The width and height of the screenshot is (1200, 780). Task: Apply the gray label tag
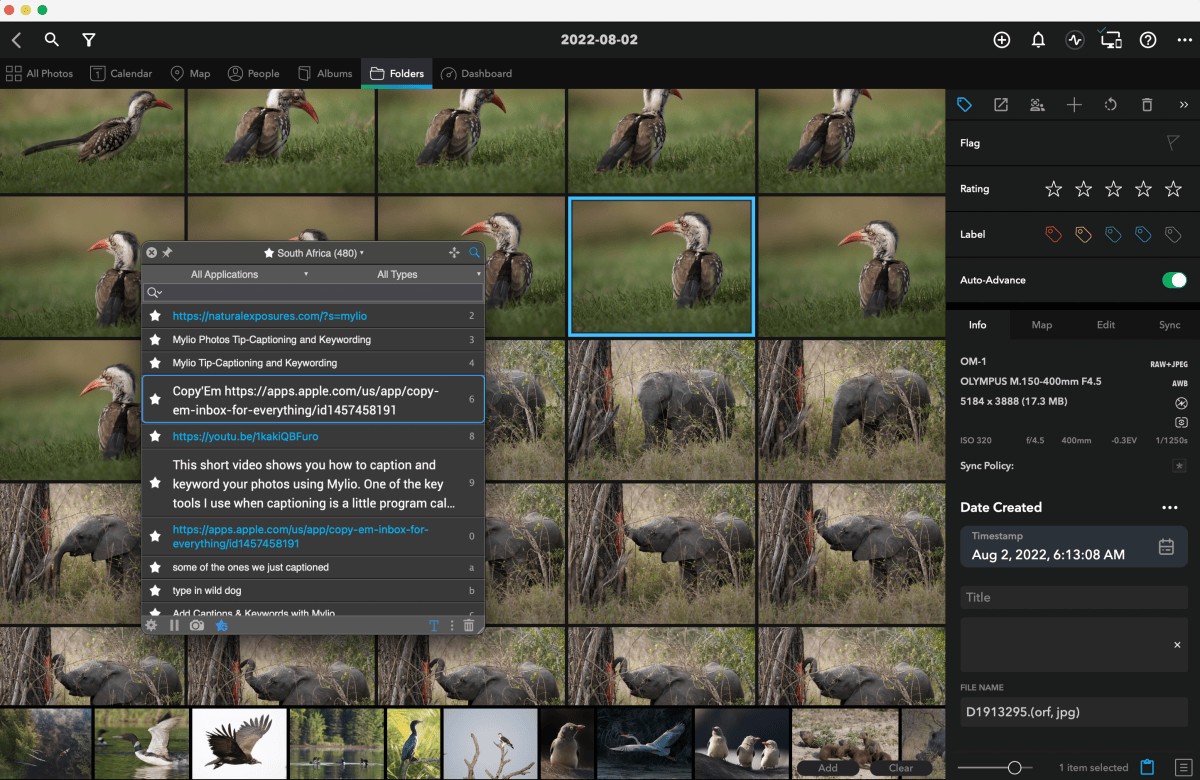coord(1173,234)
